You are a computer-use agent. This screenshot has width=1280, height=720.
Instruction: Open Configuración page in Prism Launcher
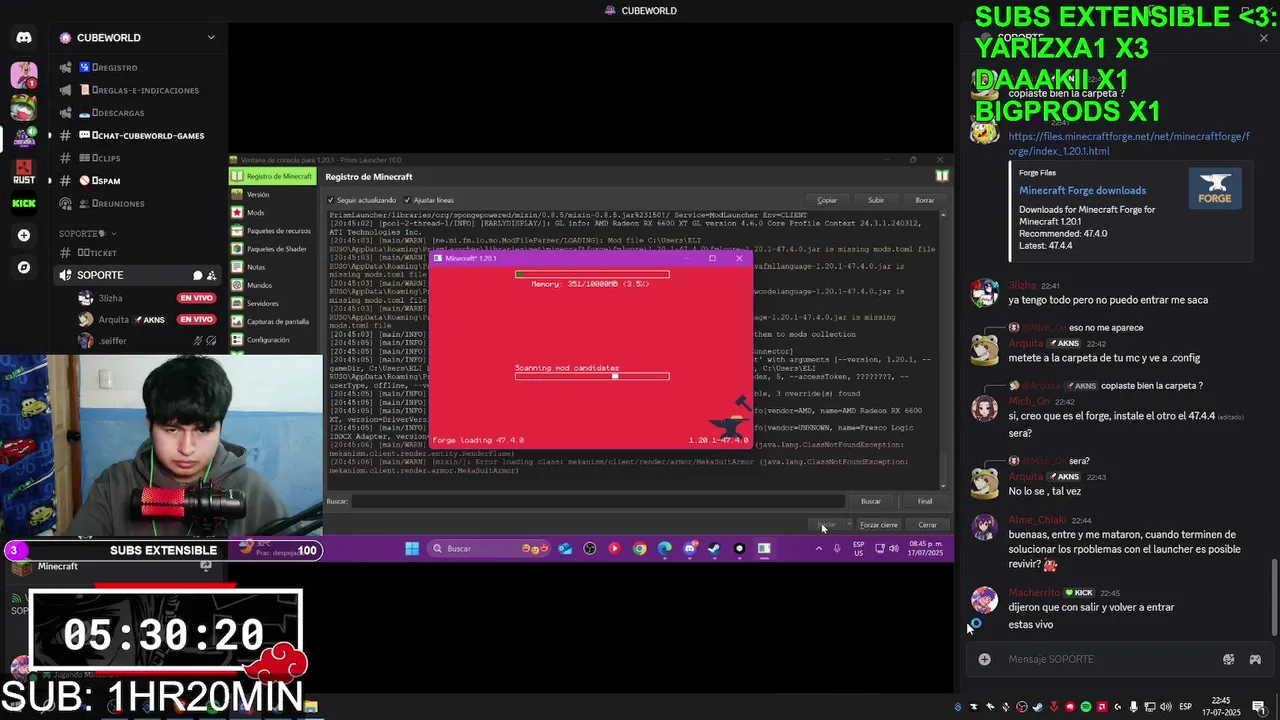[272, 339]
